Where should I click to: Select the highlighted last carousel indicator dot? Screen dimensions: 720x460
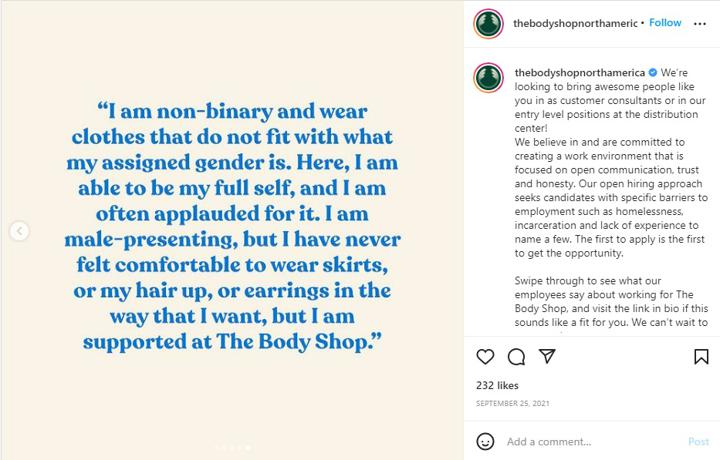248,447
